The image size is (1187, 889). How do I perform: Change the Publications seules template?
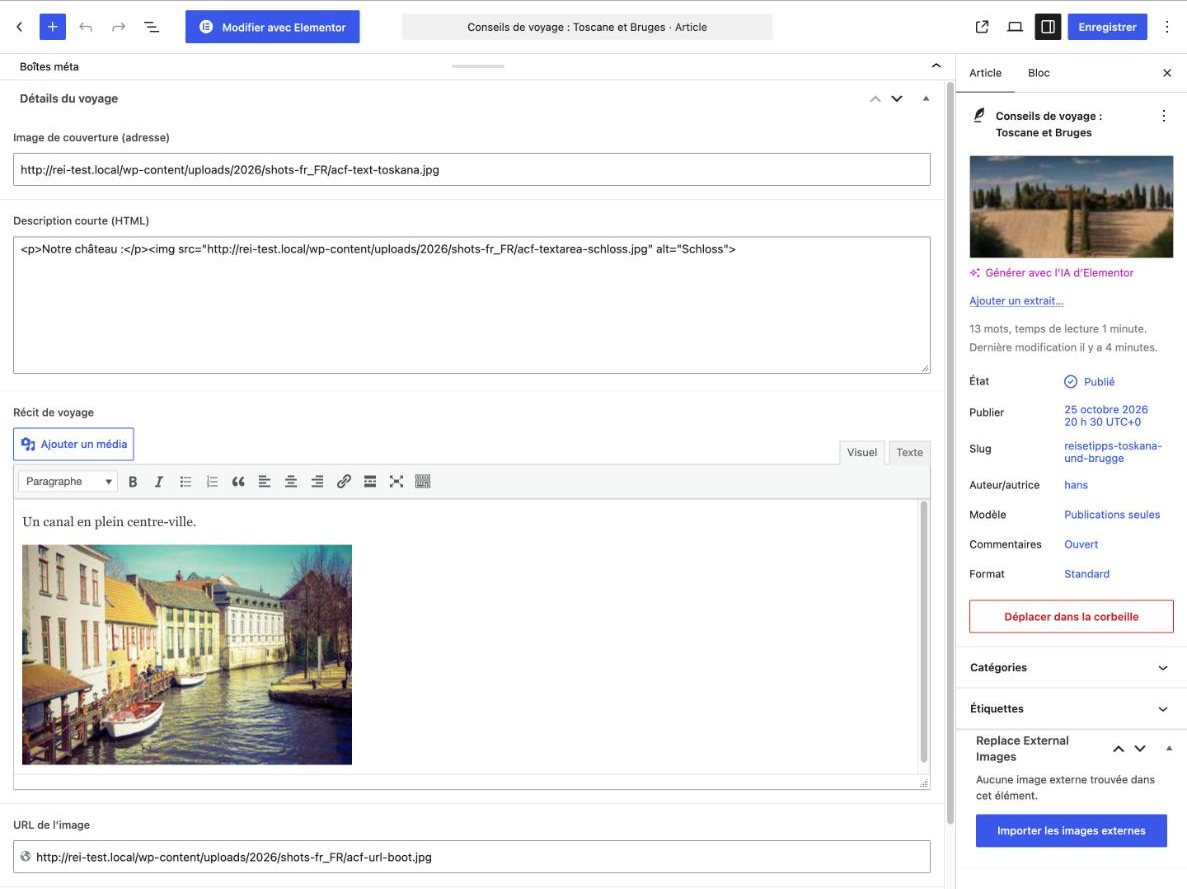click(1112, 514)
